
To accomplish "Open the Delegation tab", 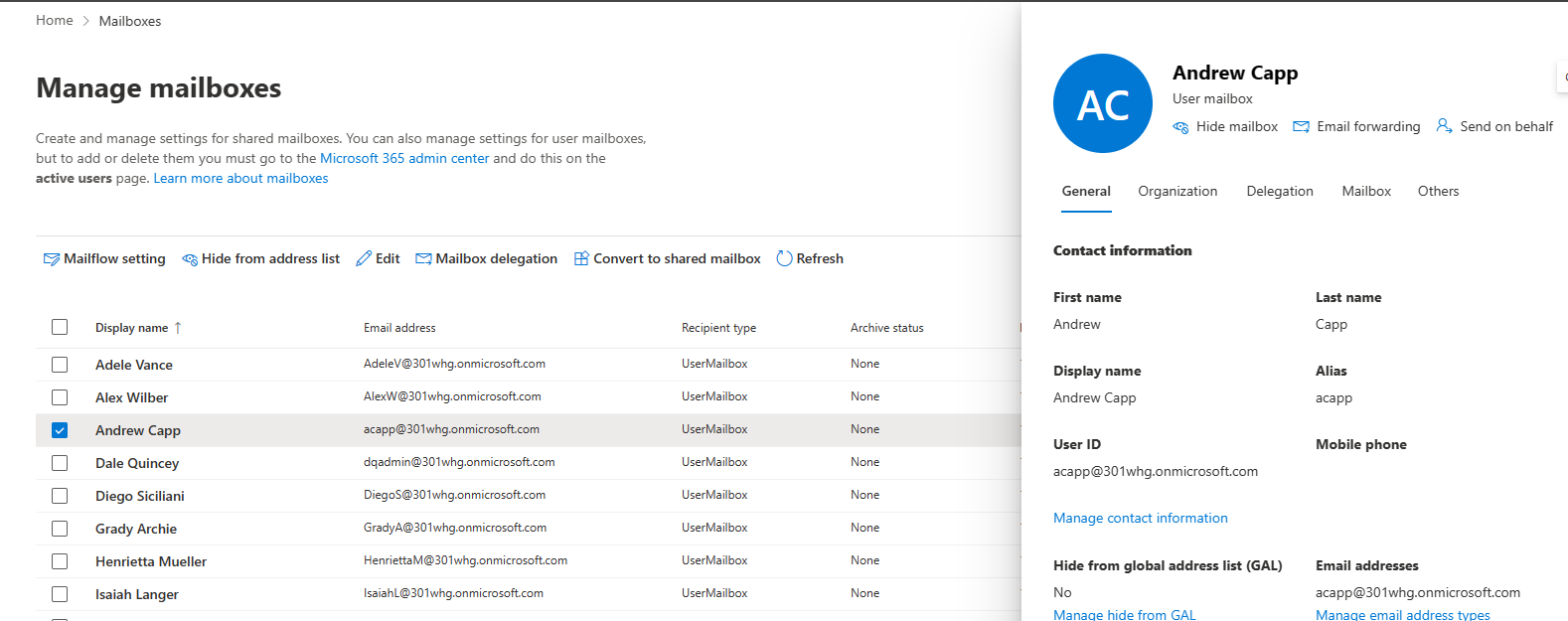I will pos(1280,191).
